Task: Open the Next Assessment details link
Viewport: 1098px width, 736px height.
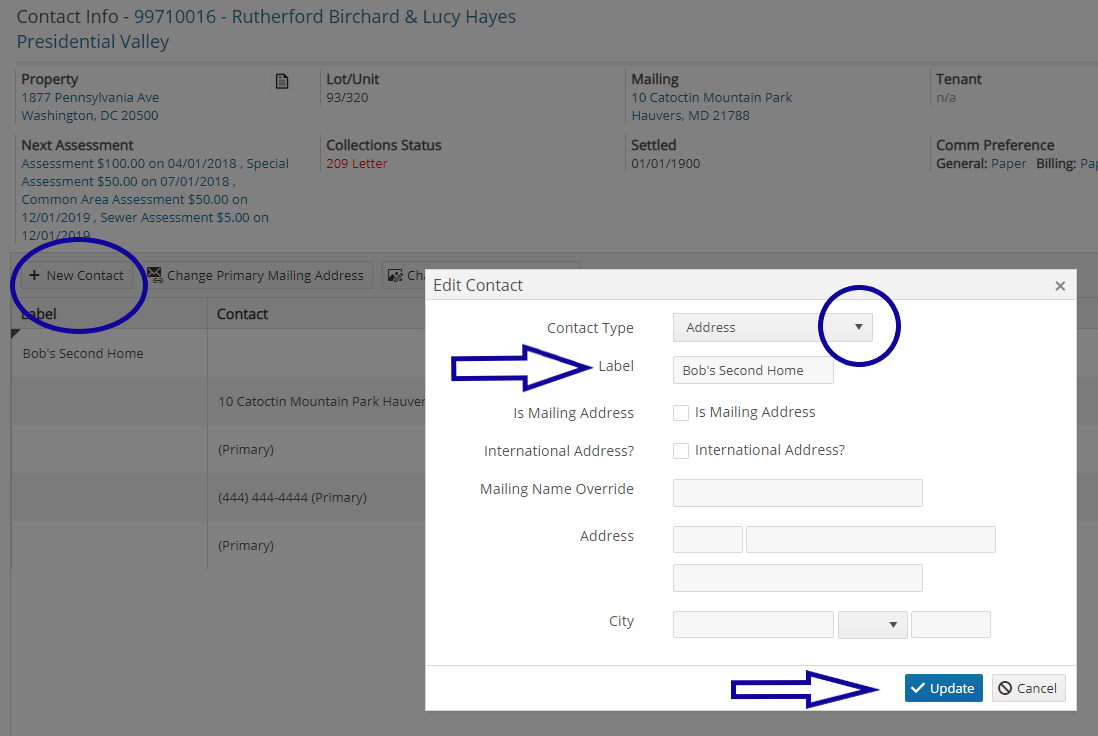Action: pyautogui.click(x=155, y=199)
